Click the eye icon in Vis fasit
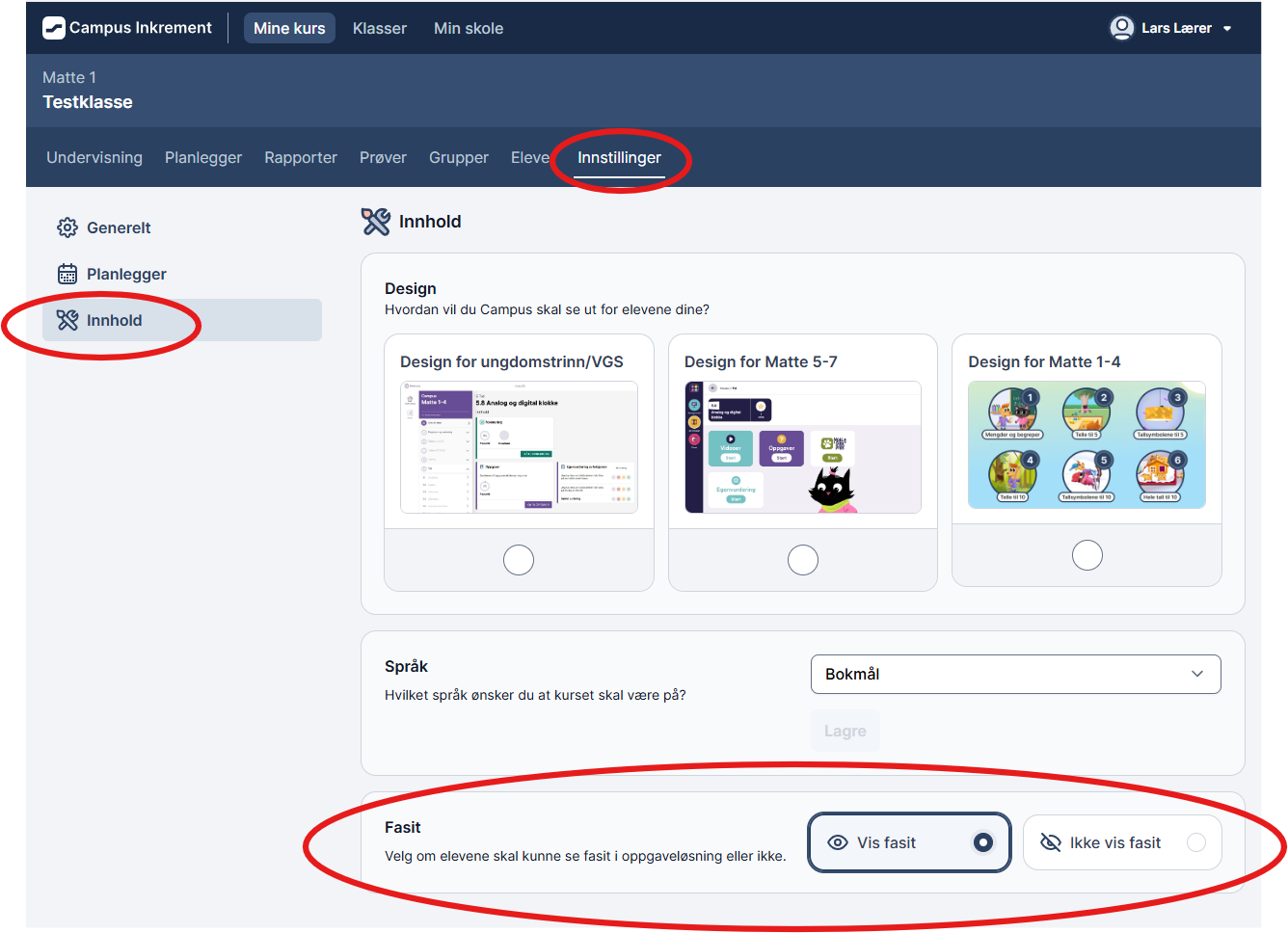 (x=838, y=842)
